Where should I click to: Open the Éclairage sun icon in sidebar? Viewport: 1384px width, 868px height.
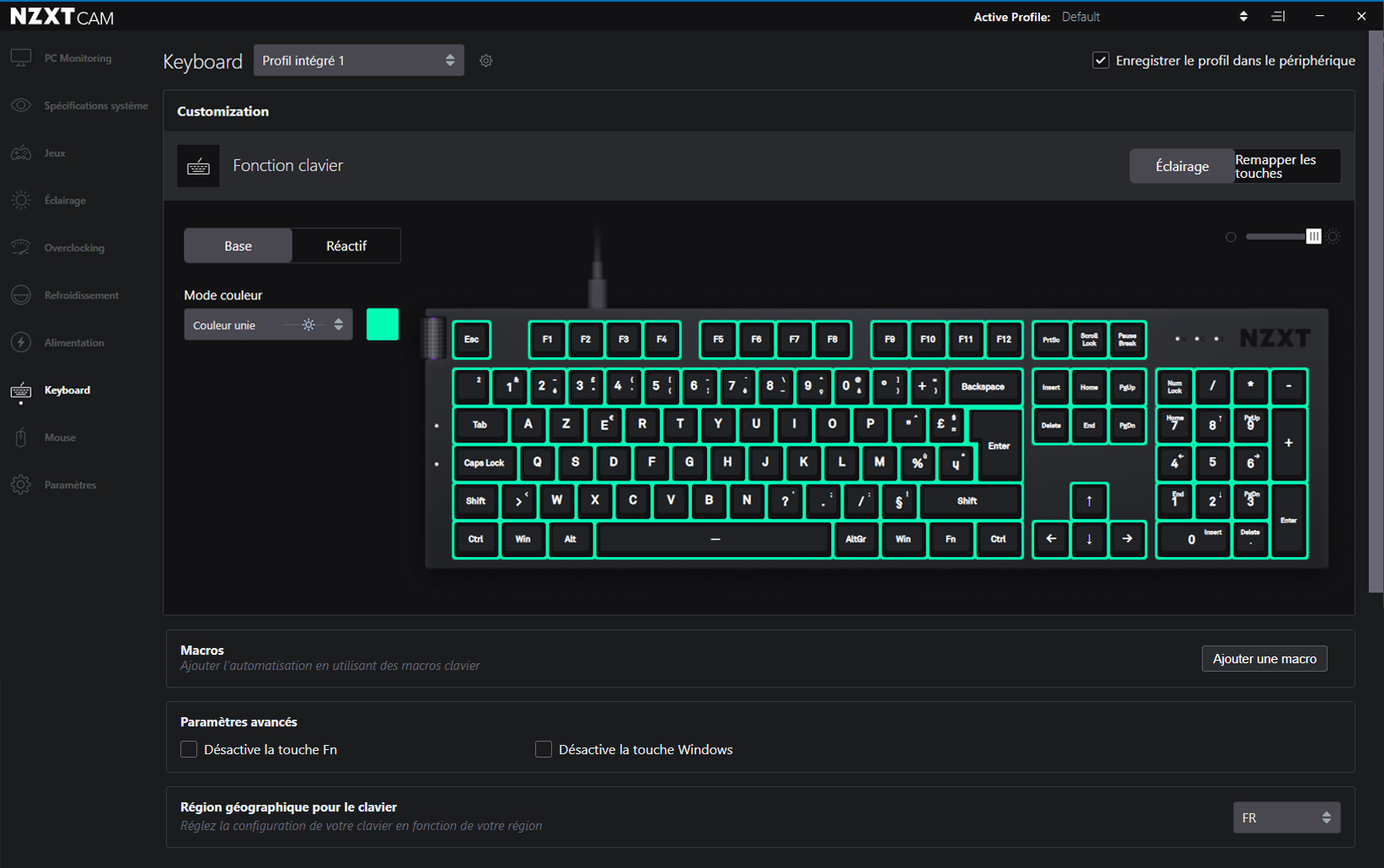21,201
